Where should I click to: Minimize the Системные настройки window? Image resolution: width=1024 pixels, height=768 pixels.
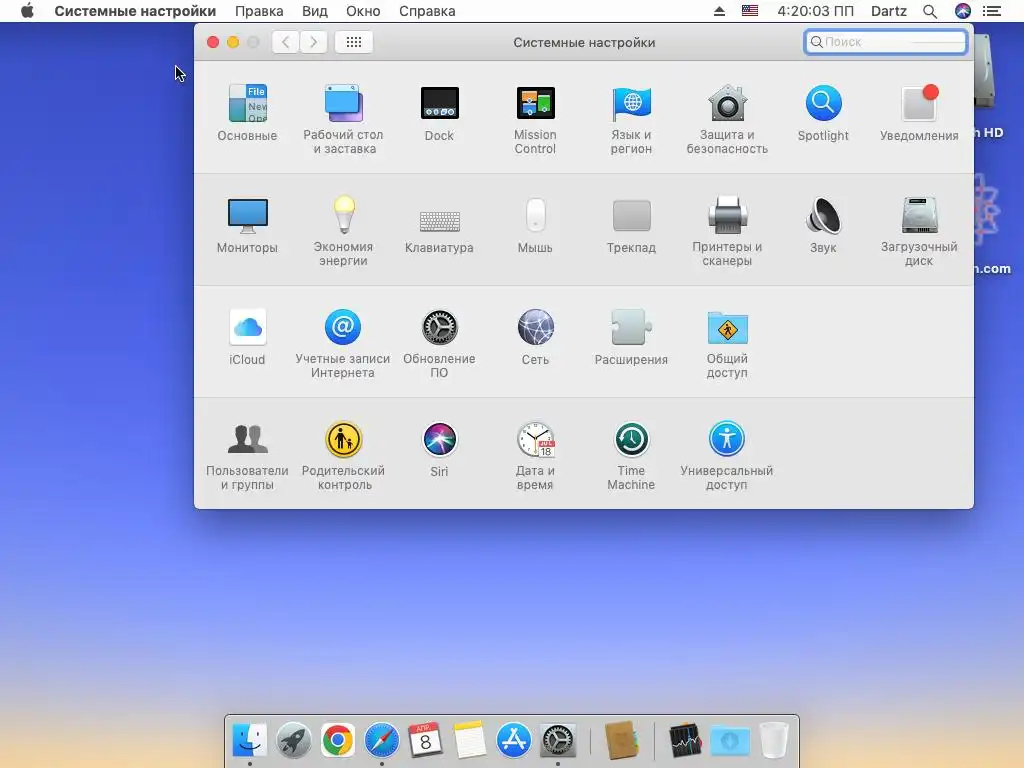(x=233, y=42)
